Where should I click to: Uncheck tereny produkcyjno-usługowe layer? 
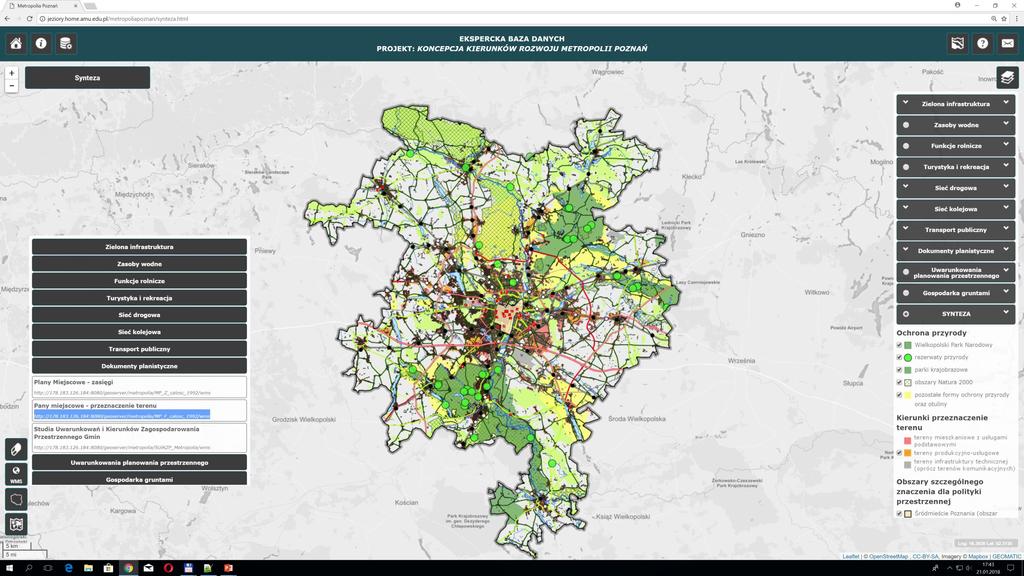click(x=899, y=453)
